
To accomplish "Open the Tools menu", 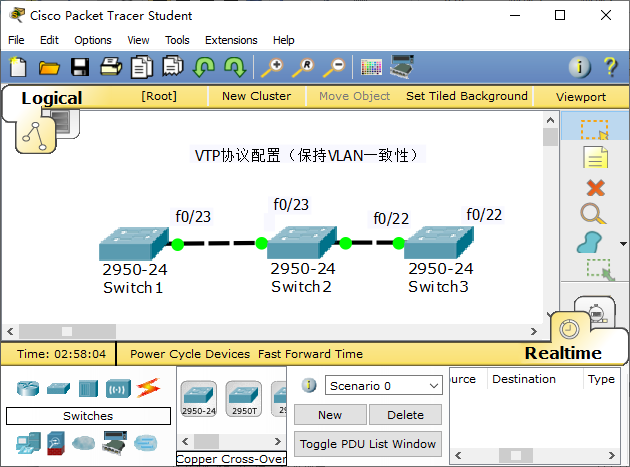I will coord(177,40).
